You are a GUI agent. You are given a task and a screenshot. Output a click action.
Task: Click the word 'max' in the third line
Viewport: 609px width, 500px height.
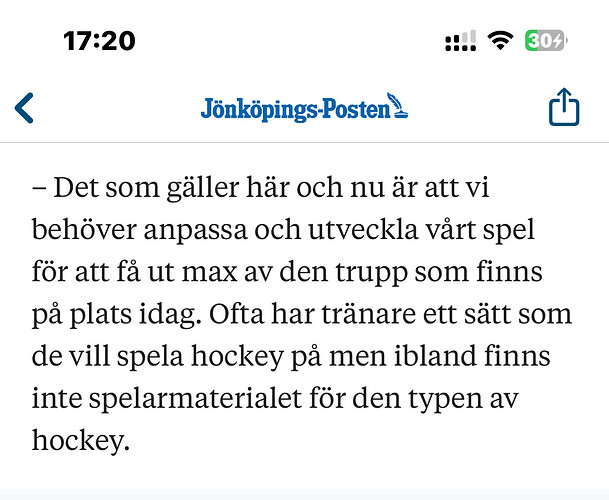(209, 273)
